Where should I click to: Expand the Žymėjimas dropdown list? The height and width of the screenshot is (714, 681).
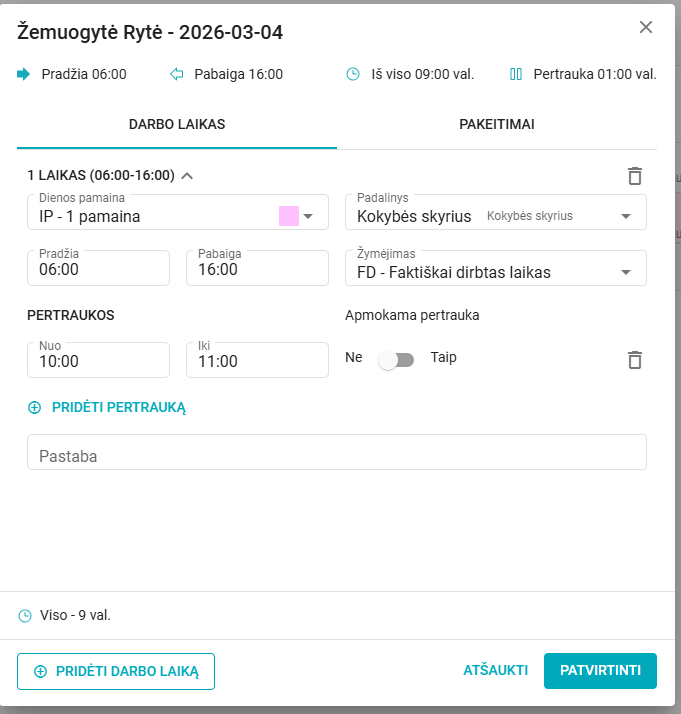(x=626, y=272)
